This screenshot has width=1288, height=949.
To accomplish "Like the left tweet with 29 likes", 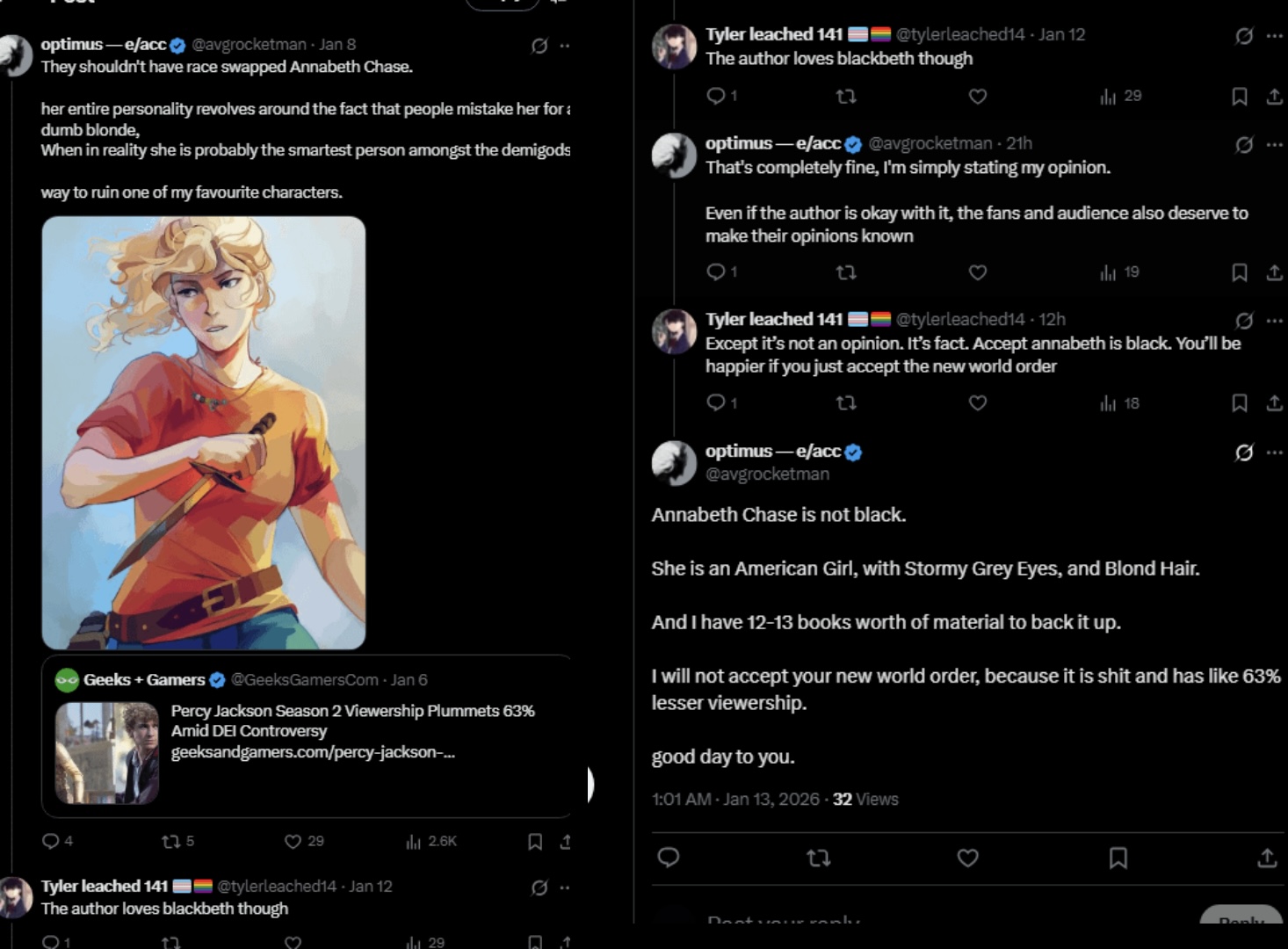I will click(x=293, y=842).
